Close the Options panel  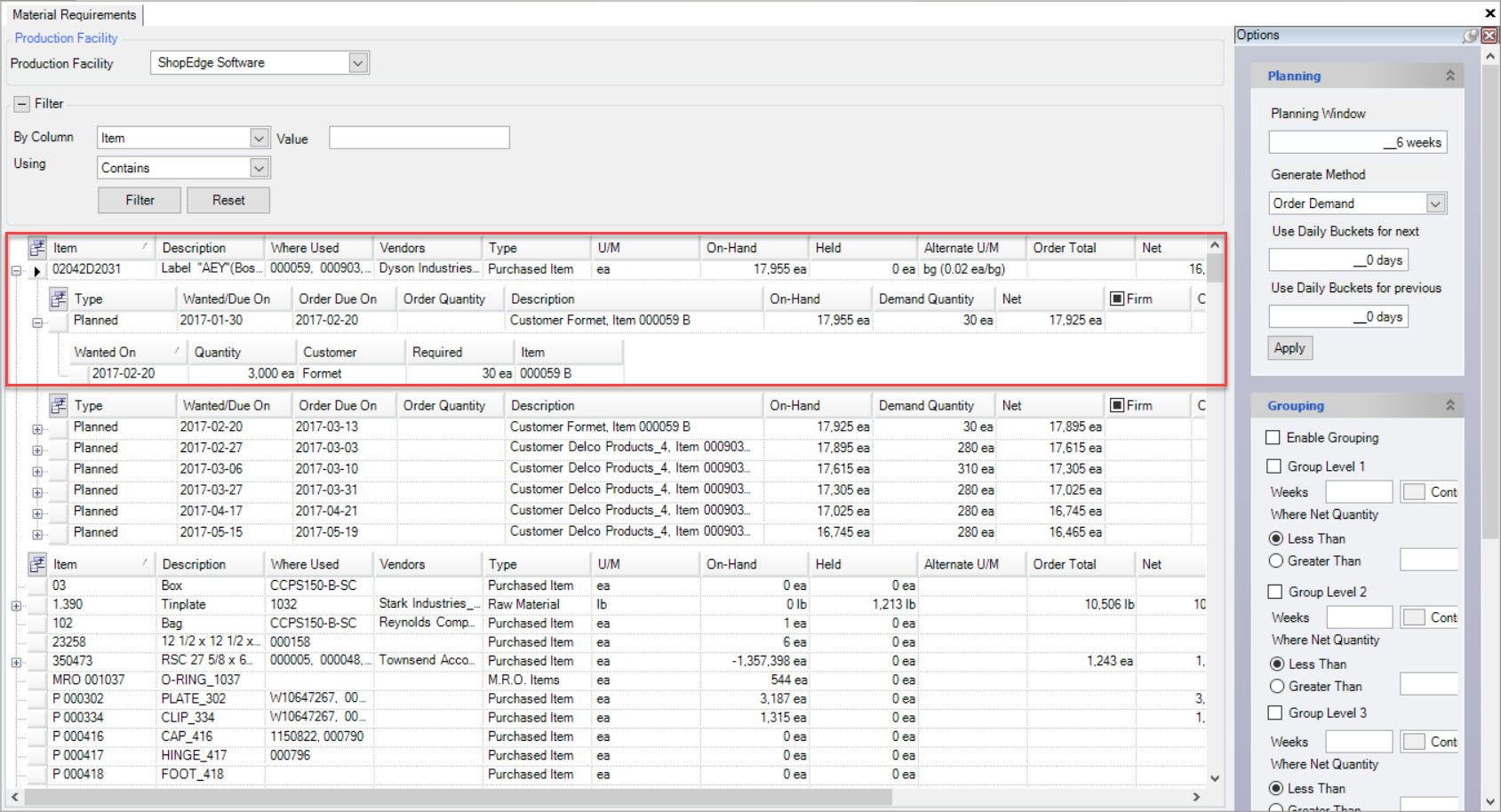point(1489,36)
